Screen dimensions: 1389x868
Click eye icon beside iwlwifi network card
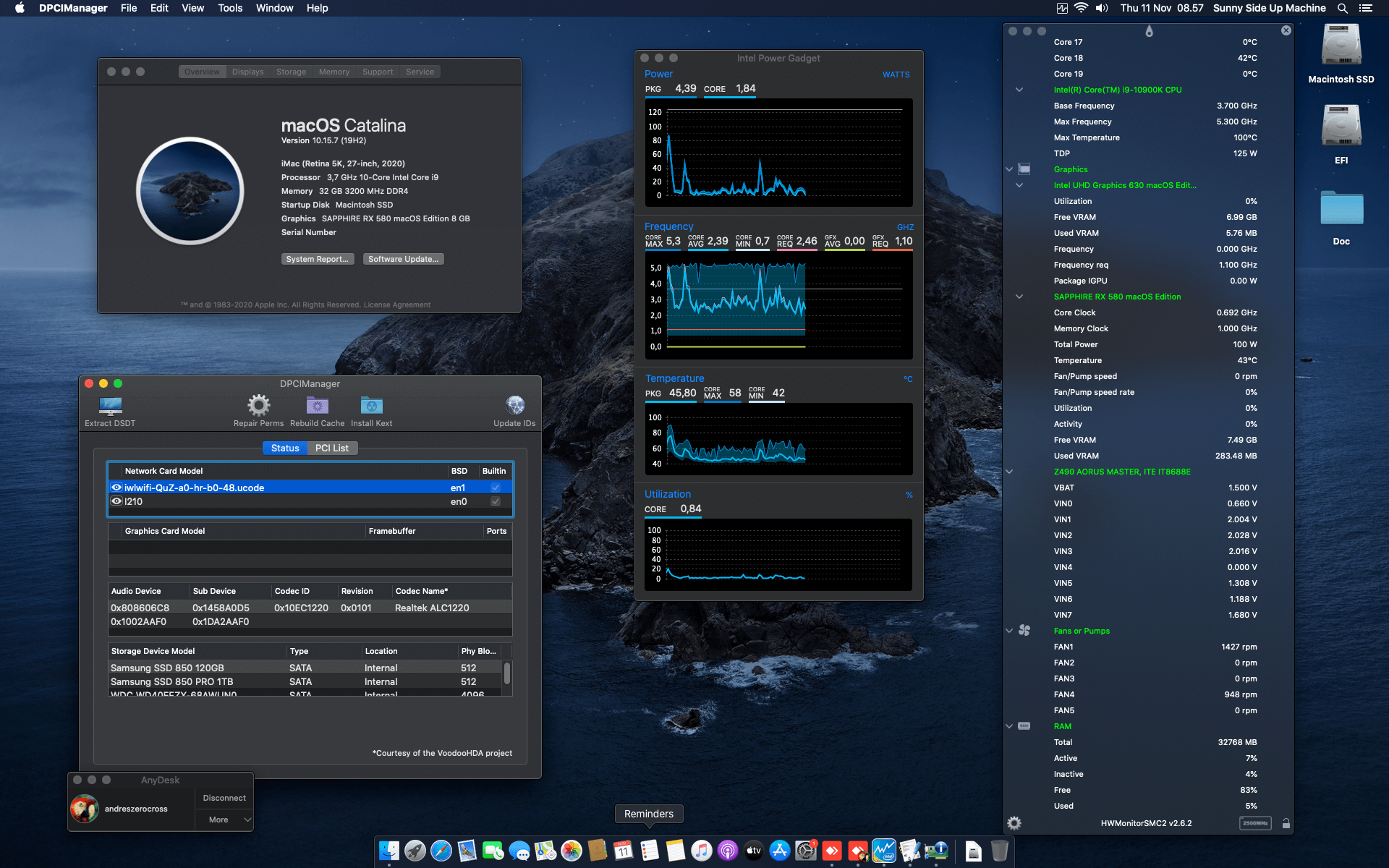point(116,488)
